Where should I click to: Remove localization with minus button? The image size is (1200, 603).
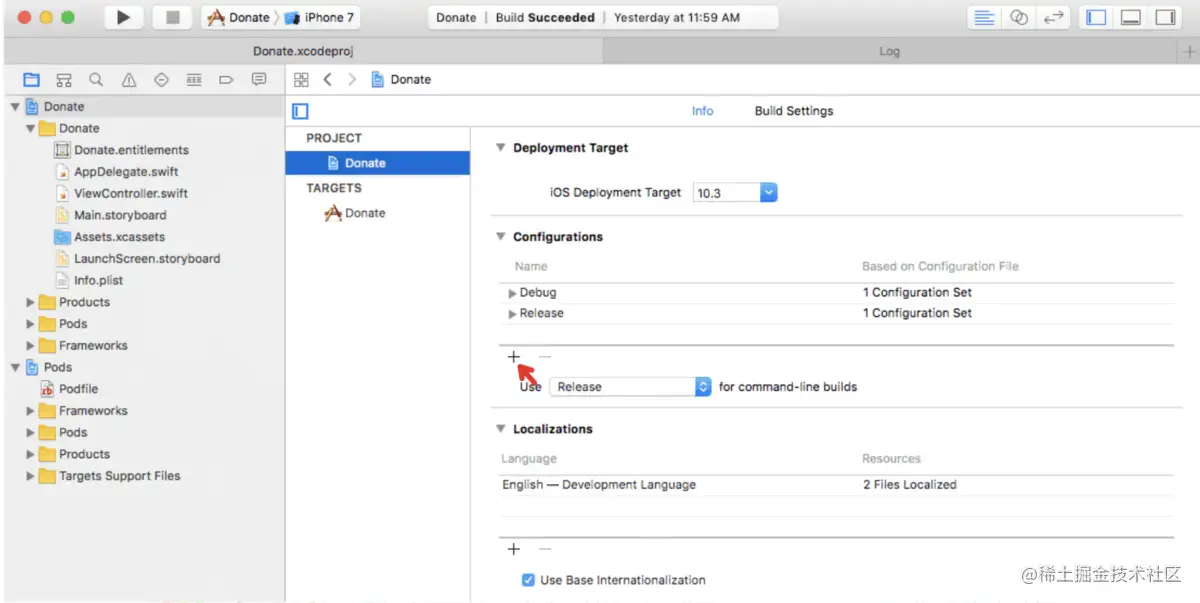pos(545,549)
